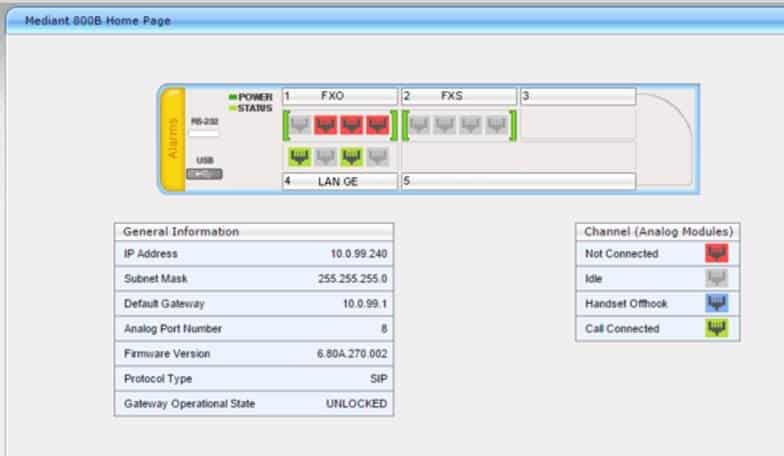
Task: Click the second FXS port icon
Action: (x=445, y=125)
